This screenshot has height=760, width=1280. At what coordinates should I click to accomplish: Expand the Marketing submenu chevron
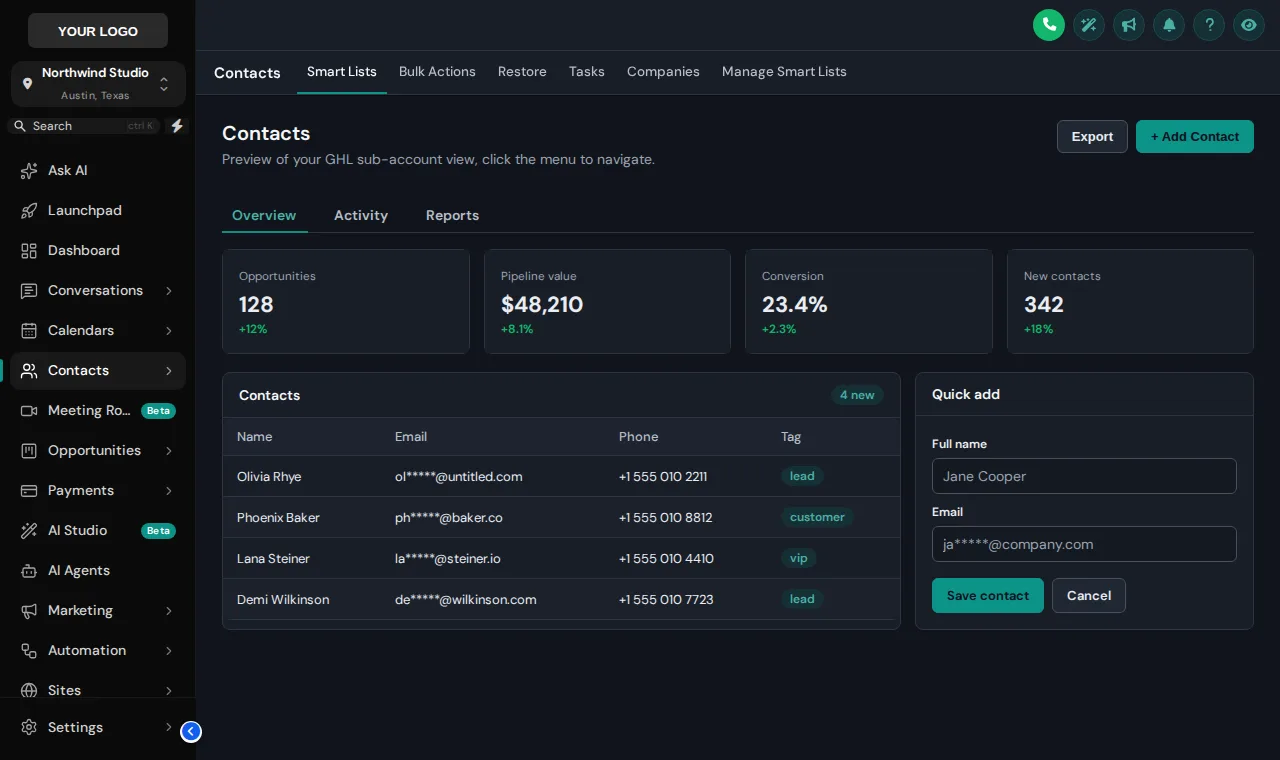[x=169, y=611]
